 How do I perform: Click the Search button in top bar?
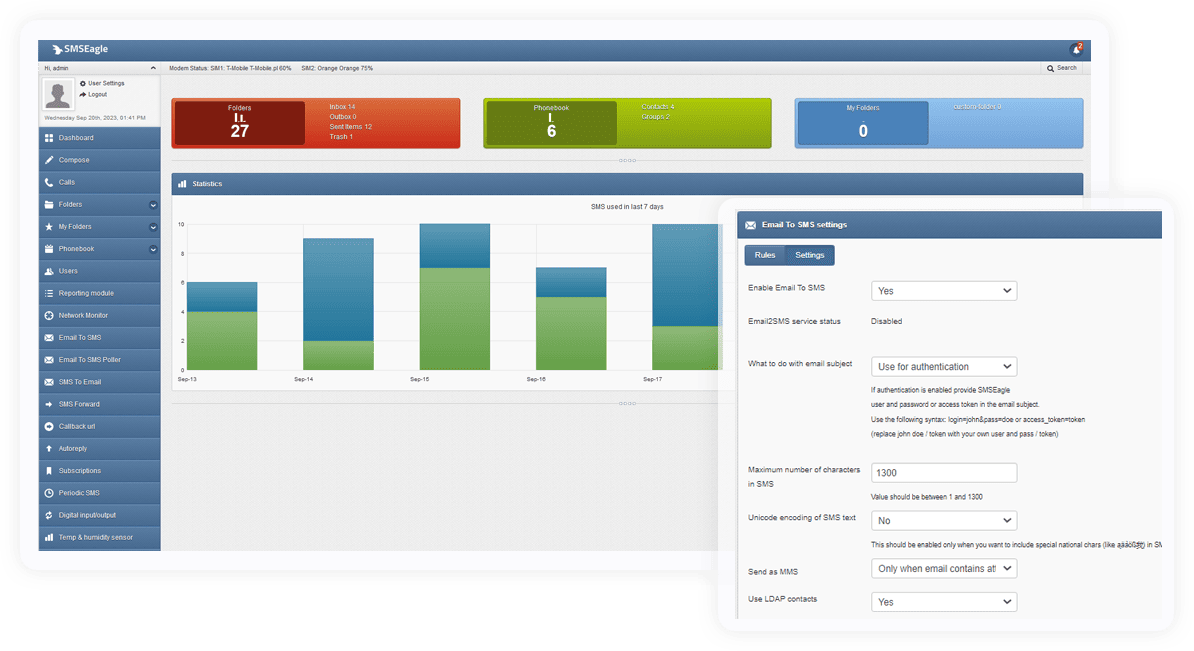tap(1062, 68)
